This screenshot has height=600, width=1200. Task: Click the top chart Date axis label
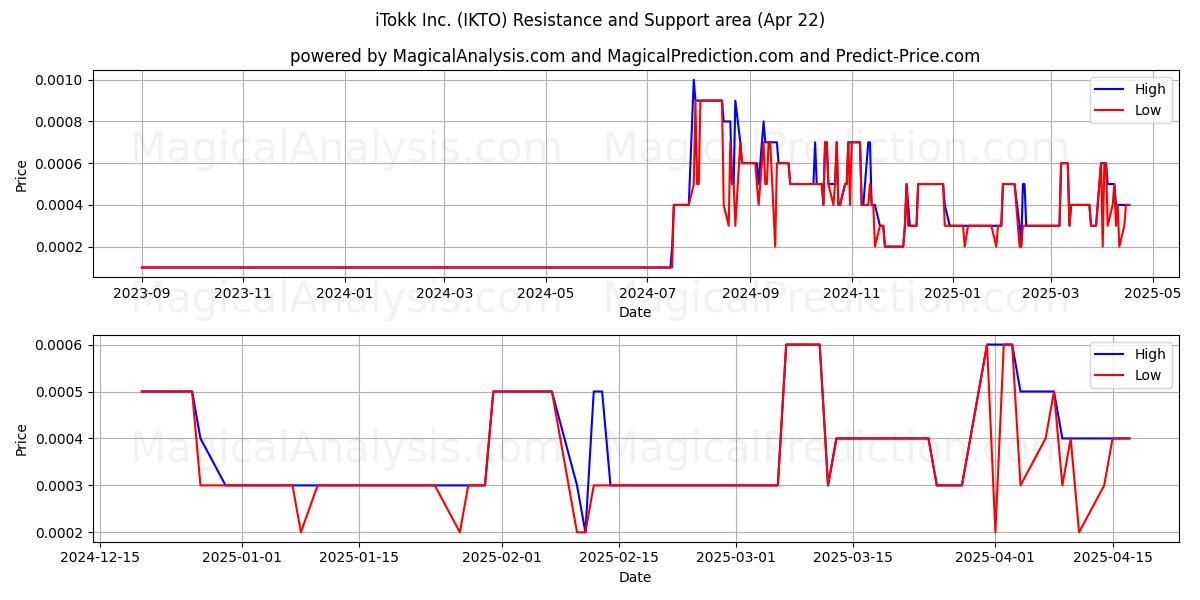pyautogui.click(x=635, y=312)
